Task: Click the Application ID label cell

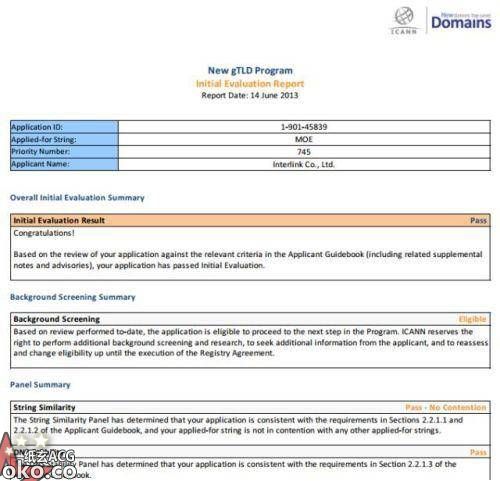Action: (x=64, y=127)
